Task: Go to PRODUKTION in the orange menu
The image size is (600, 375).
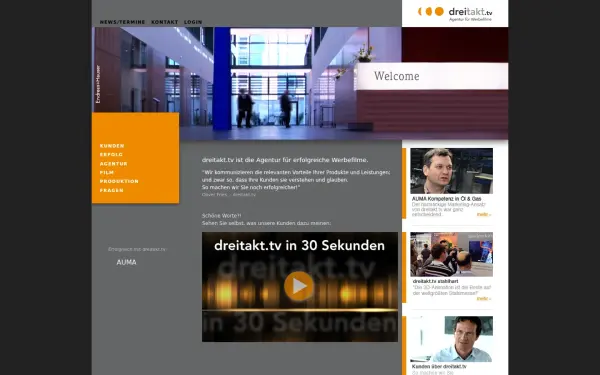Action: tap(119, 181)
